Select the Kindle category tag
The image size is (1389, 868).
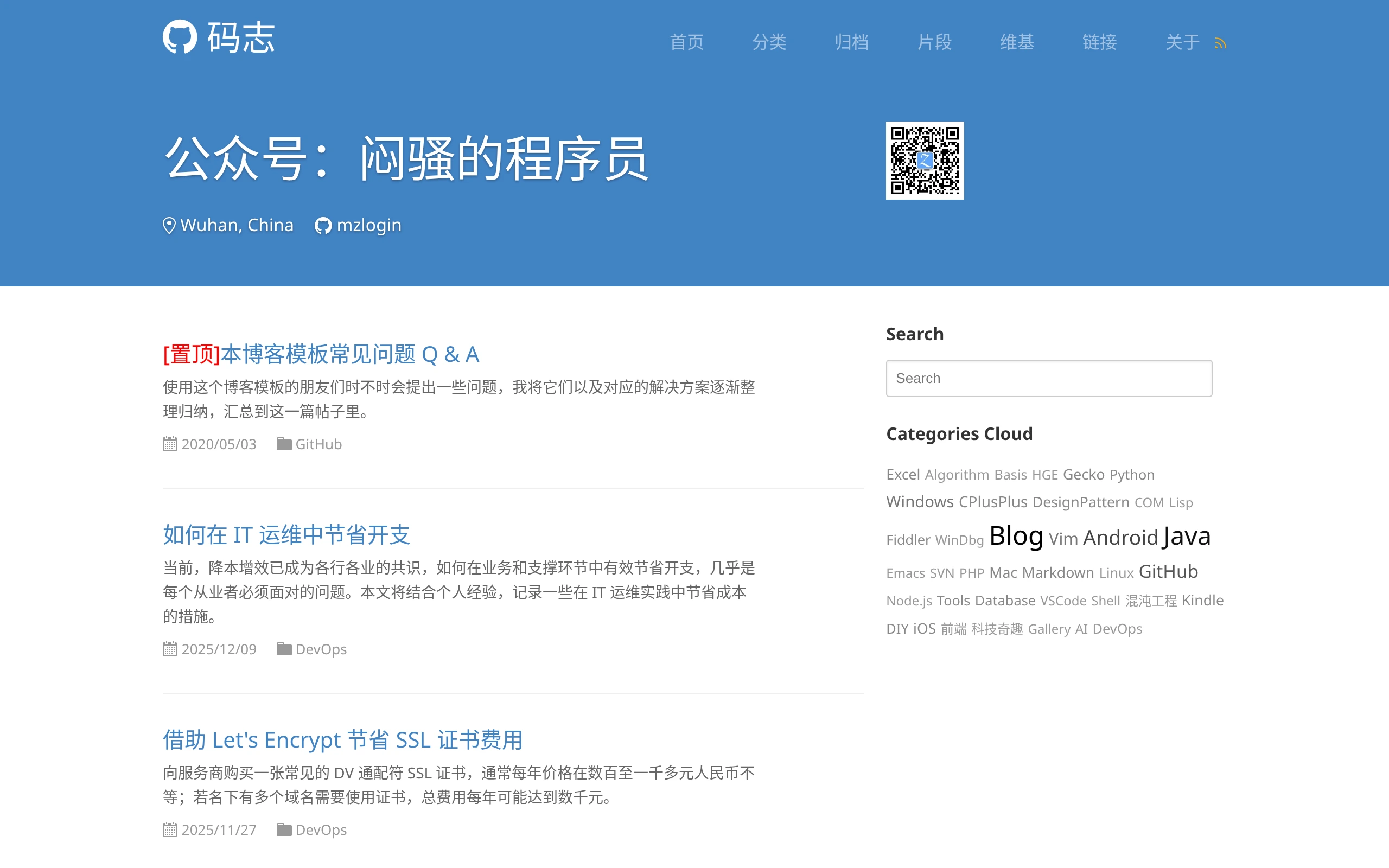tap(1202, 601)
